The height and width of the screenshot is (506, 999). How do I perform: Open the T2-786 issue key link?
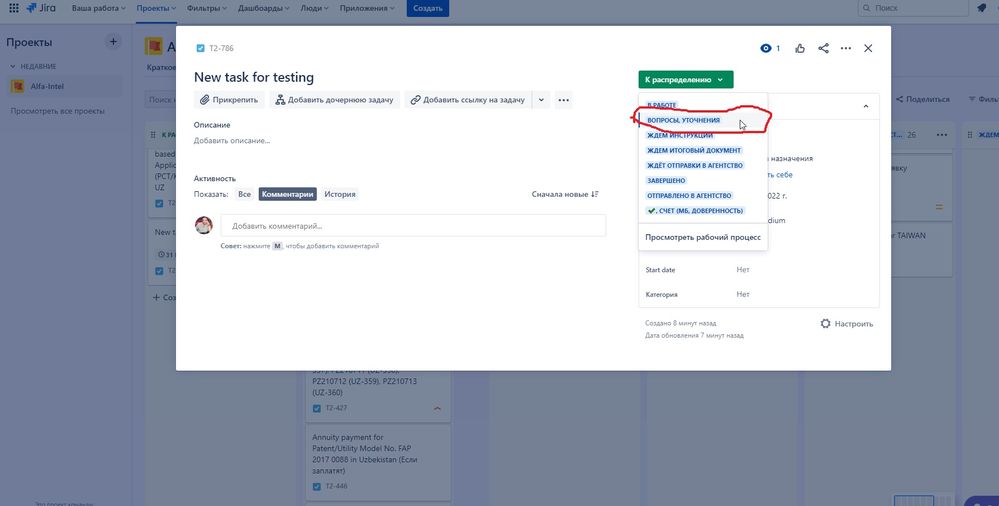[x=221, y=48]
